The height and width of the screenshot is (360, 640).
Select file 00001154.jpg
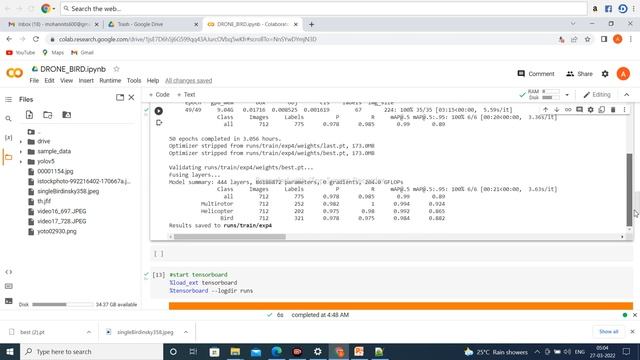click(55, 171)
